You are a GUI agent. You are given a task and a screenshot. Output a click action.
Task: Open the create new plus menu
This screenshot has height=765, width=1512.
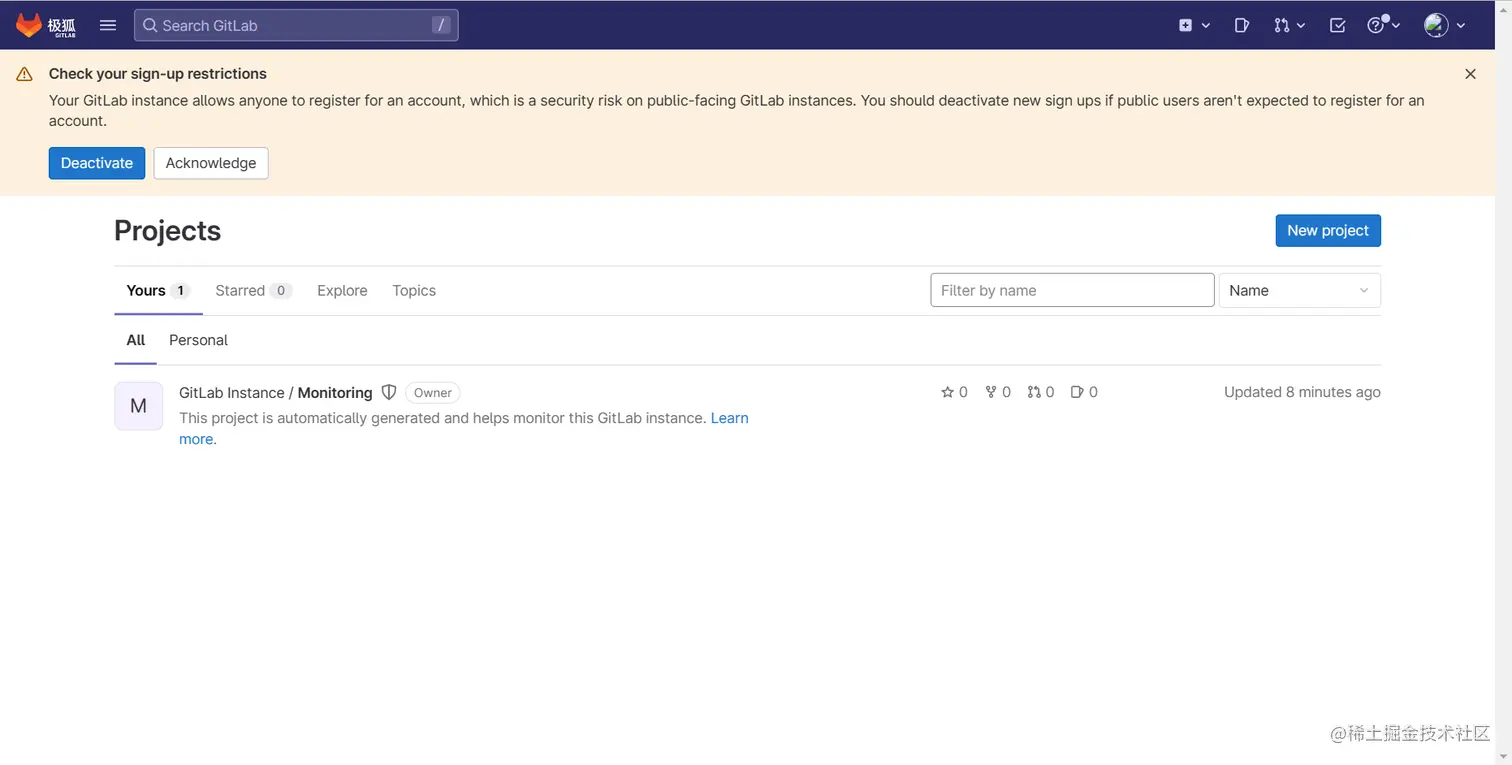click(x=1194, y=25)
